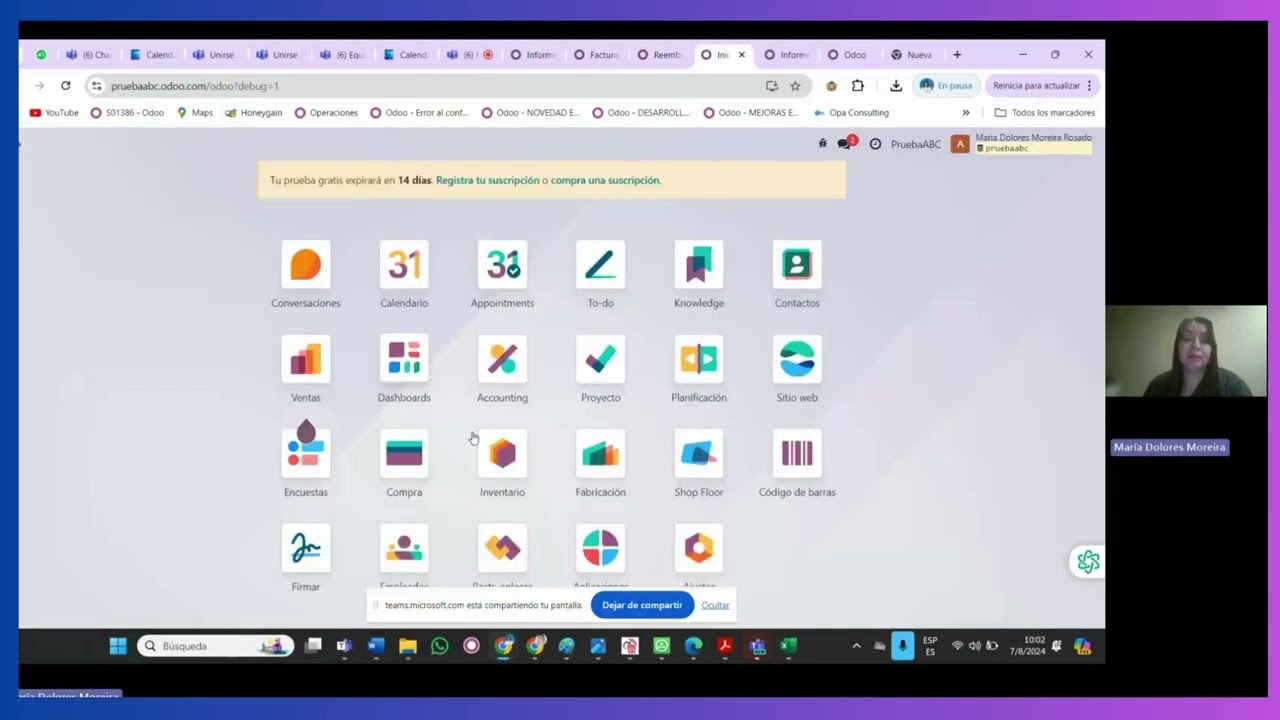Viewport: 1280px width, 720px height.
Task: Open the Aplicaciones app icon
Action: 600,548
